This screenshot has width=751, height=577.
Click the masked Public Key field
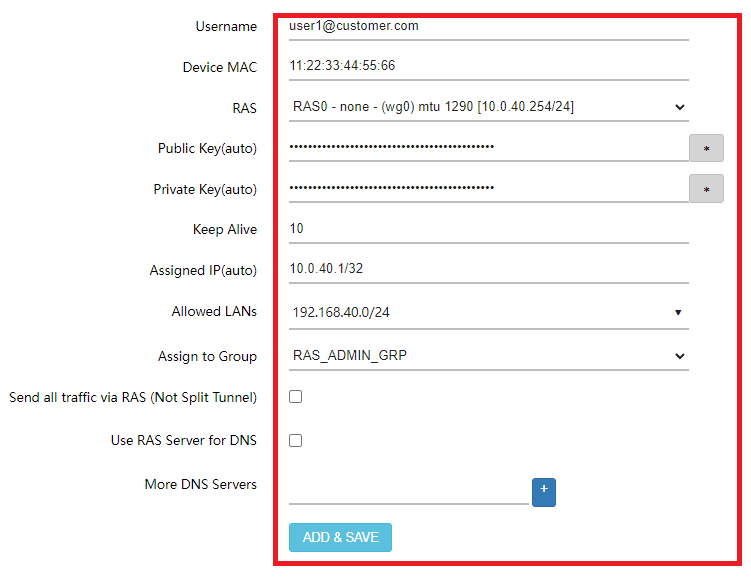tap(488, 148)
